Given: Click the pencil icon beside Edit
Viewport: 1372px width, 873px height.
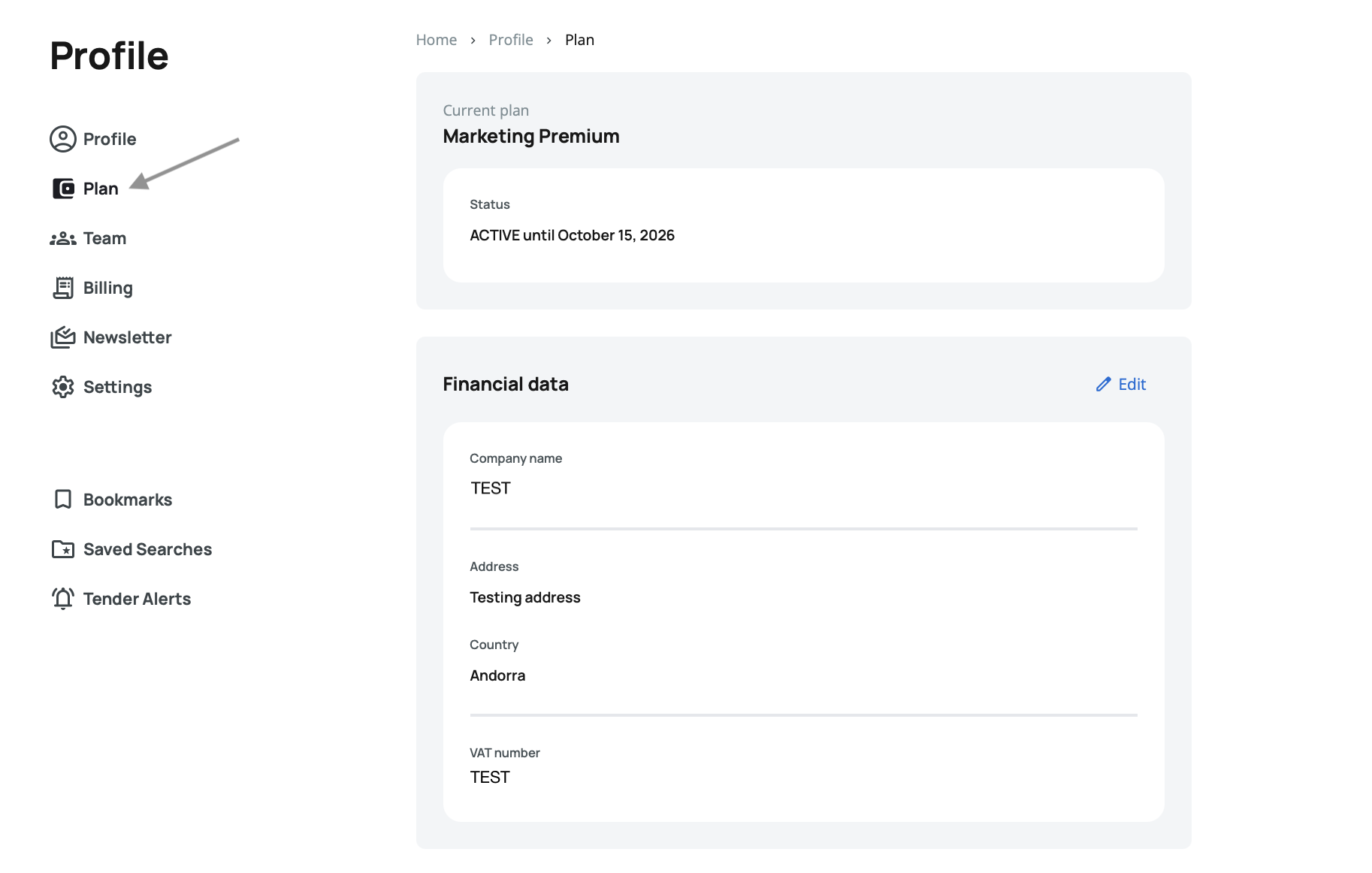Looking at the screenshot, I should point(1103,385).
